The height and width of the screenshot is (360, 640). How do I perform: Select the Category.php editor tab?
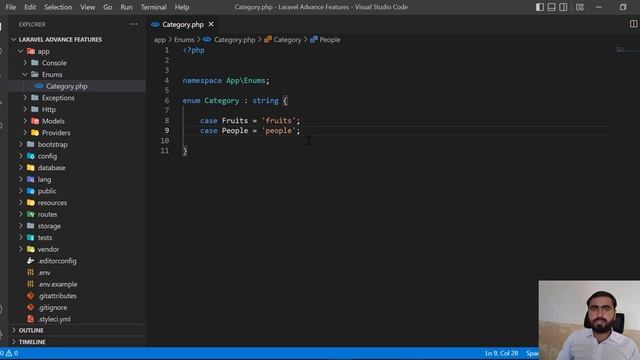coord(182,24)
